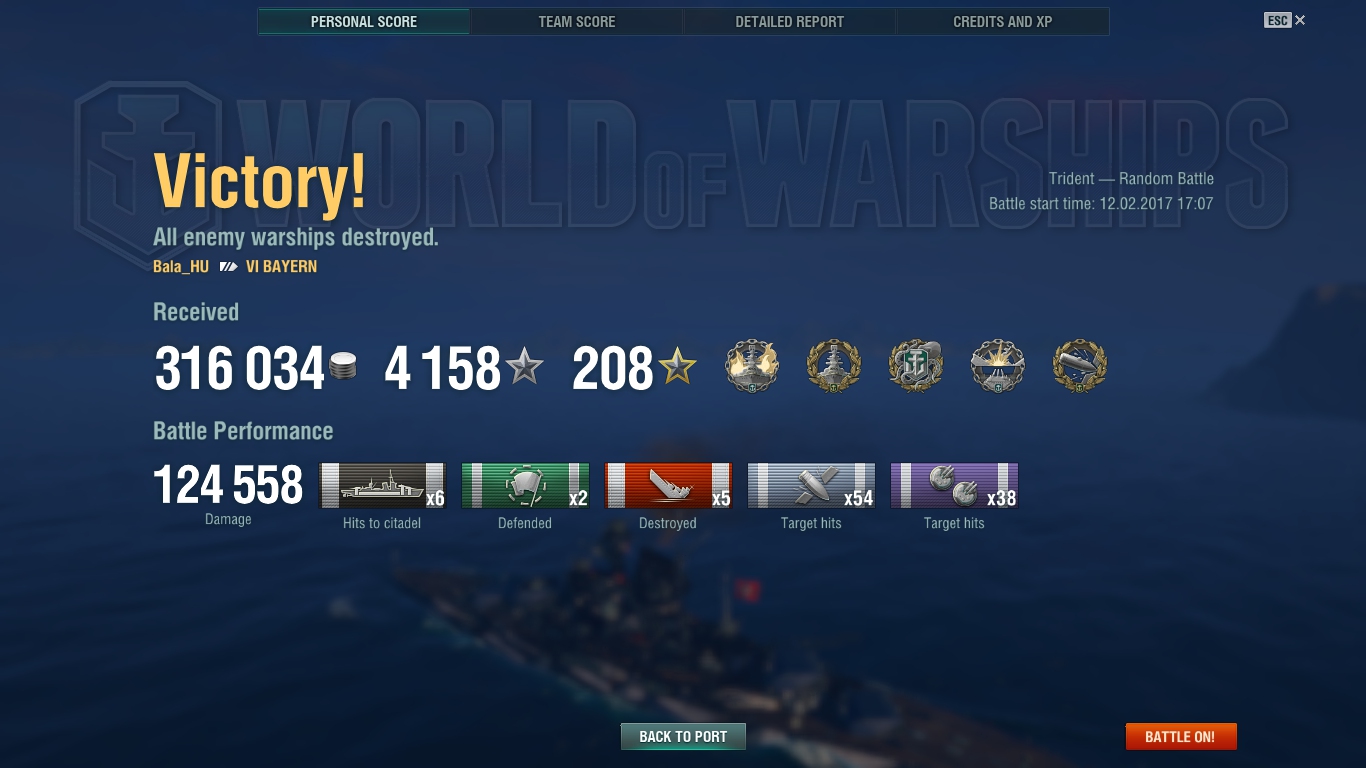Select the battleship with laurel wreath medal
Screen dimensions: 1366x768
834,366
